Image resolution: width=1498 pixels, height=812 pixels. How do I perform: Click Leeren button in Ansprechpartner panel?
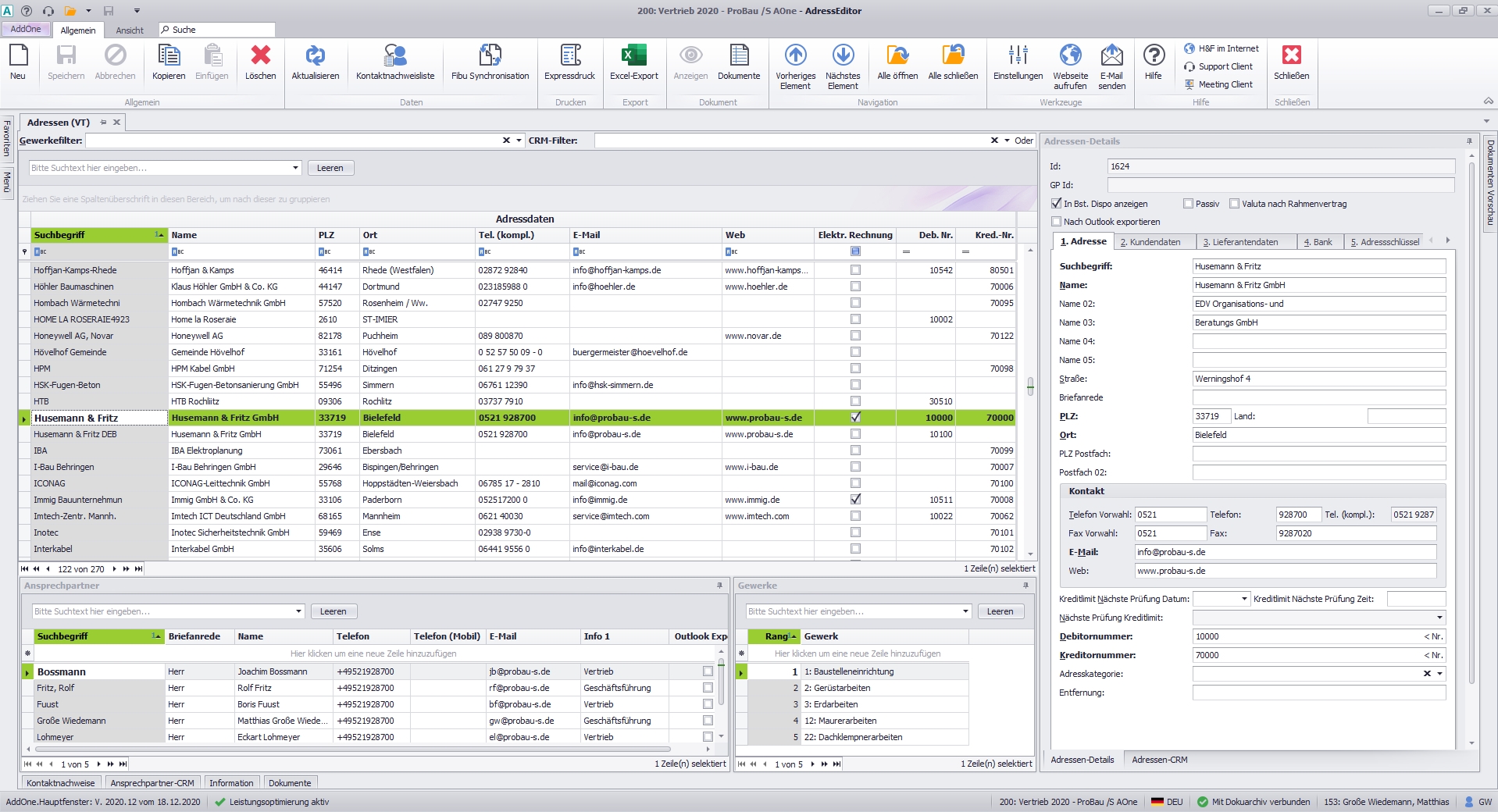(x=333, y=611)
